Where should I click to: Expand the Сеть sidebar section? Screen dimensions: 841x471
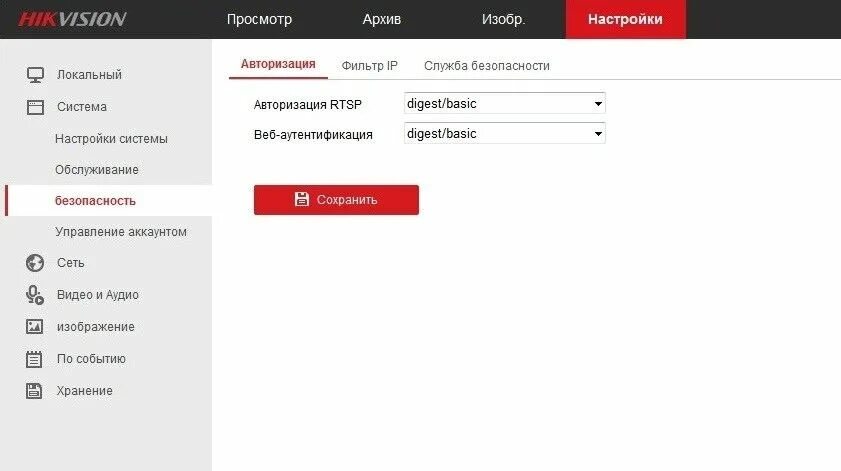click(x=70, y=263)
